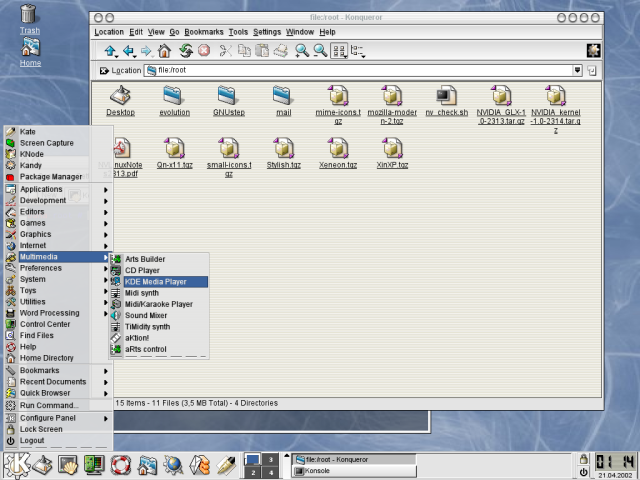Open the Location menu

point(109,32)
